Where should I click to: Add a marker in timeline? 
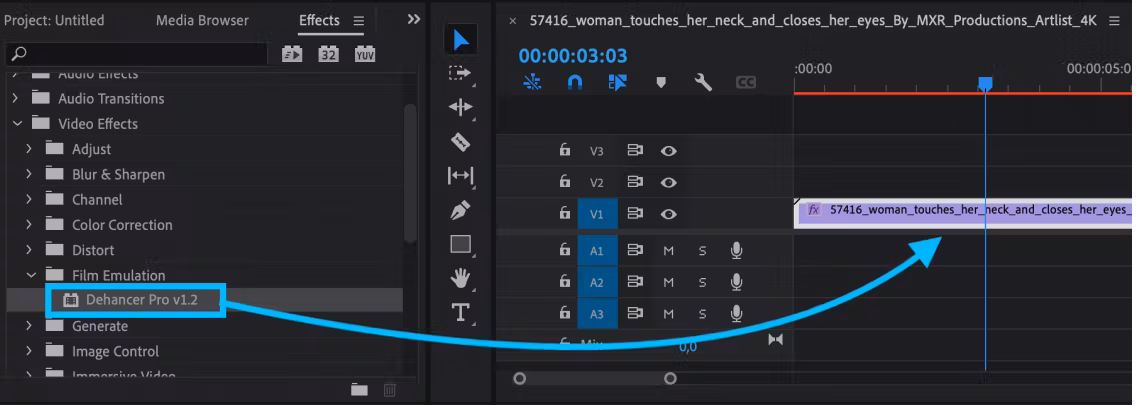661,83
